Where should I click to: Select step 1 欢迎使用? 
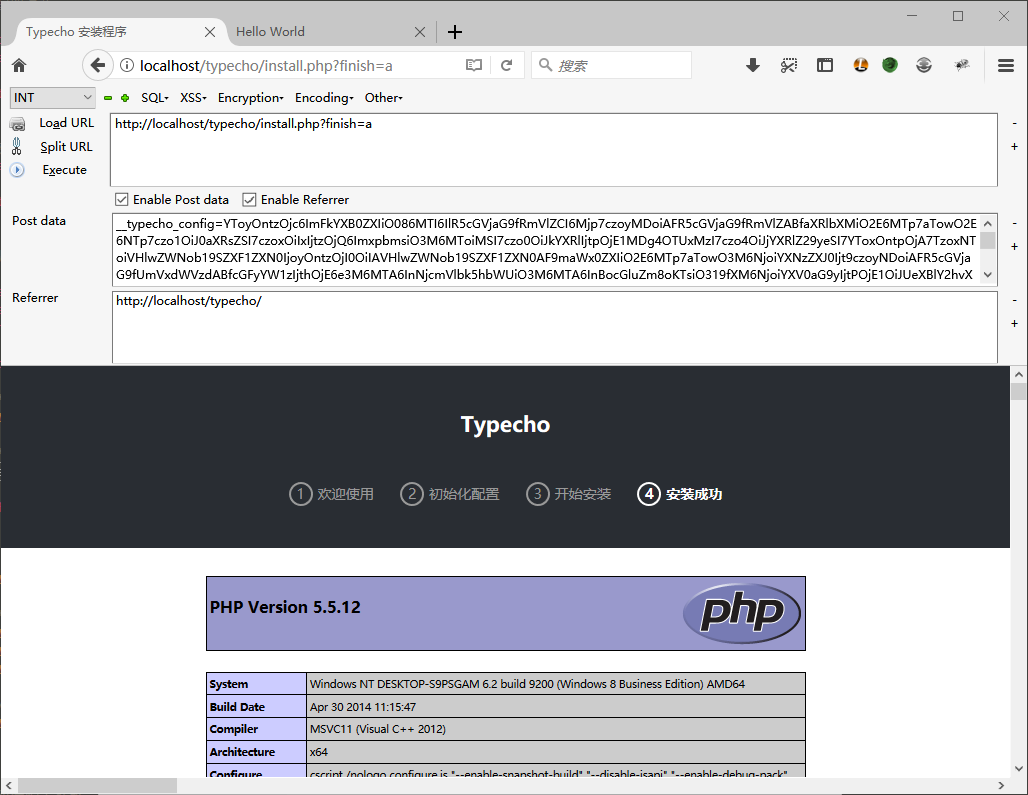point(331,494)
